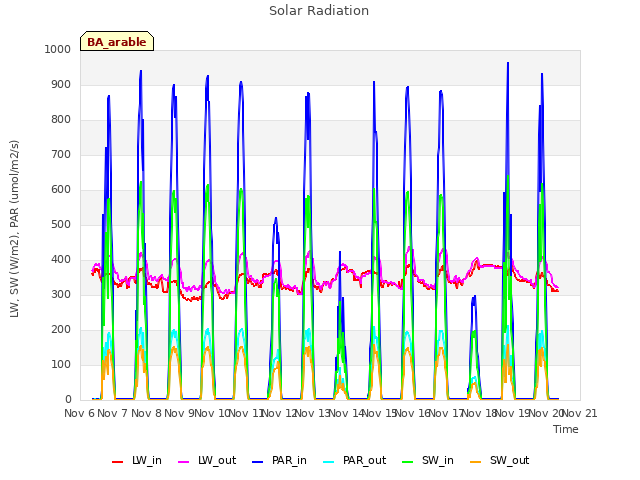The width and height of the screenshot is (640, 480).
Task: Click the Time axis label
Action: point(566,429)
